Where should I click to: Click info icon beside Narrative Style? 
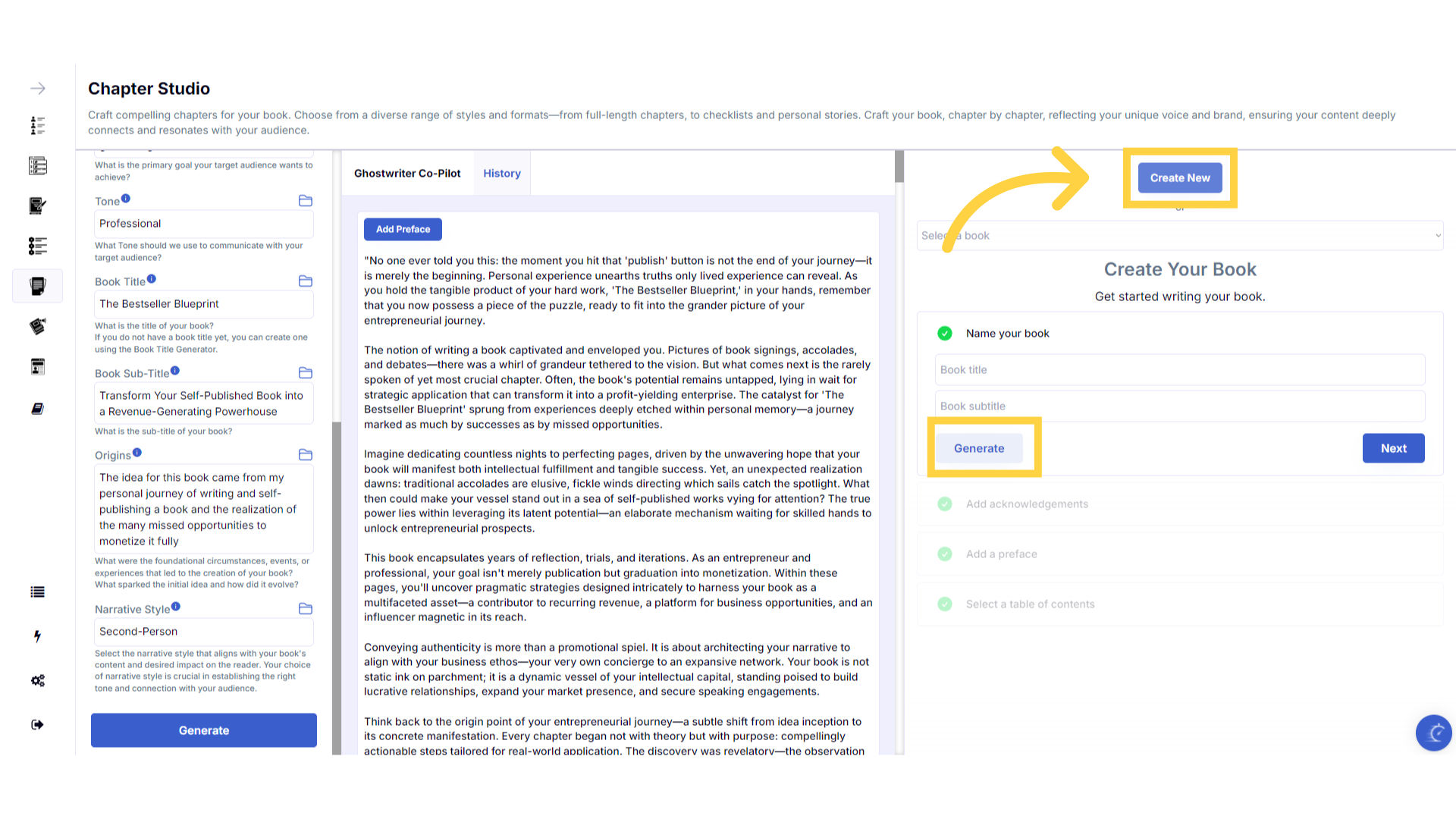176,607
